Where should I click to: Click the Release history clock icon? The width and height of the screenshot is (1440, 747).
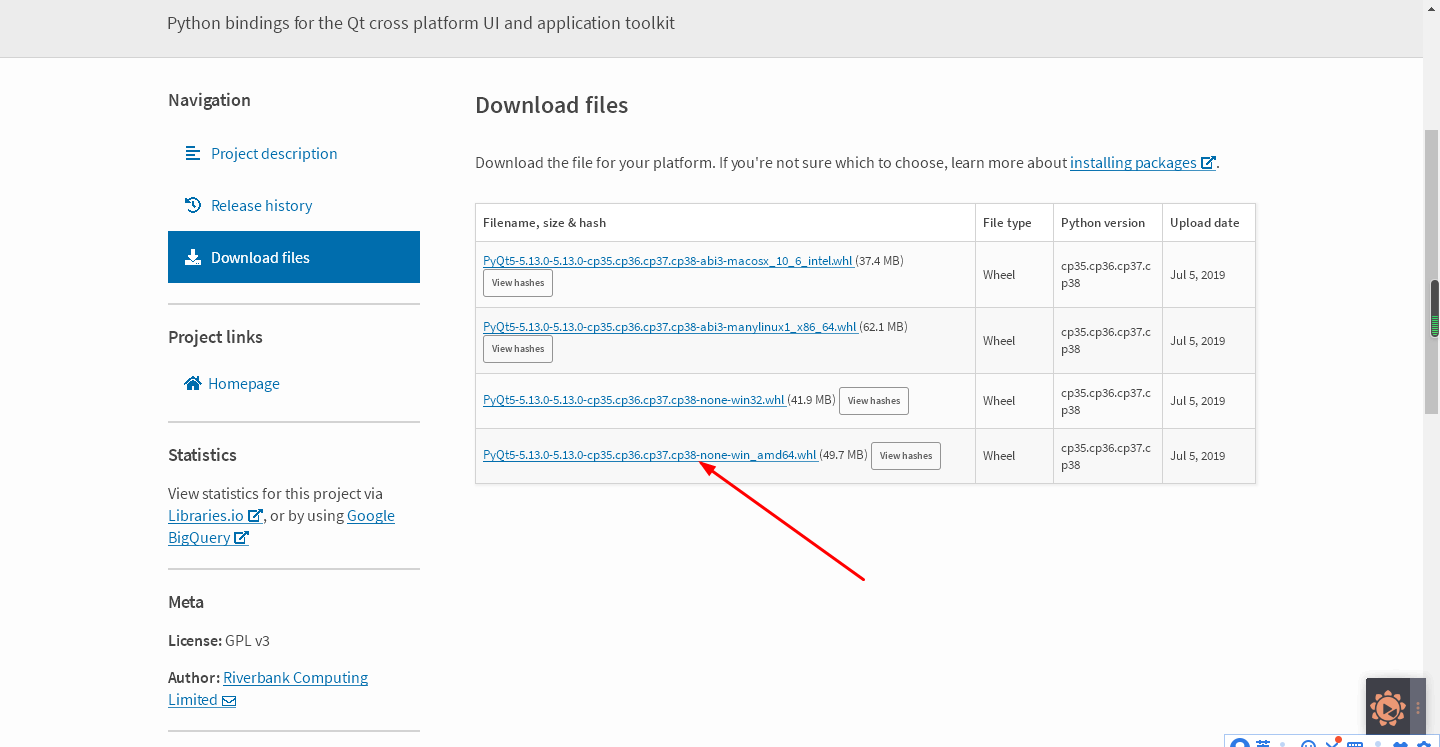pos(193,205)
